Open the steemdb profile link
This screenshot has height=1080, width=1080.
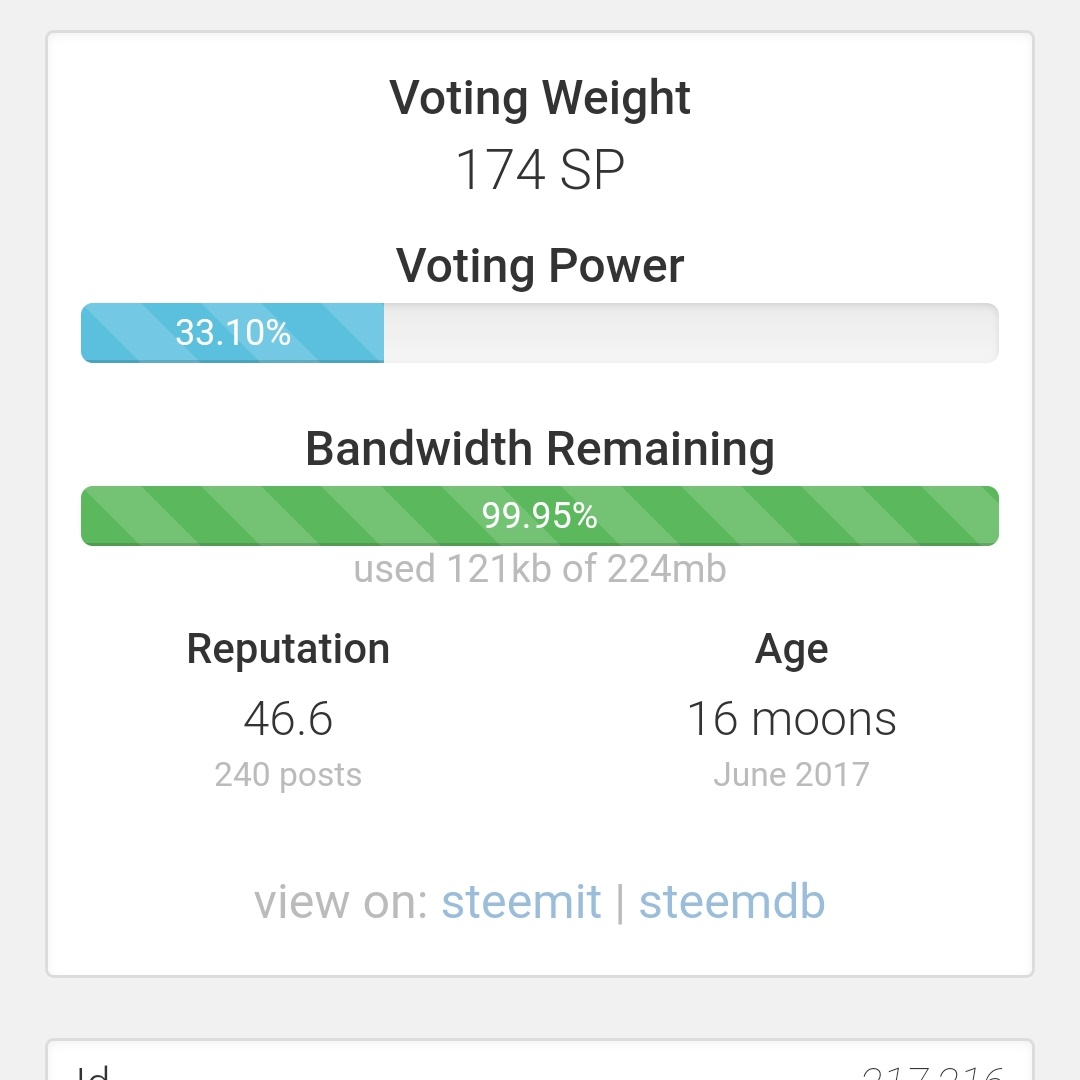[731, 901]
